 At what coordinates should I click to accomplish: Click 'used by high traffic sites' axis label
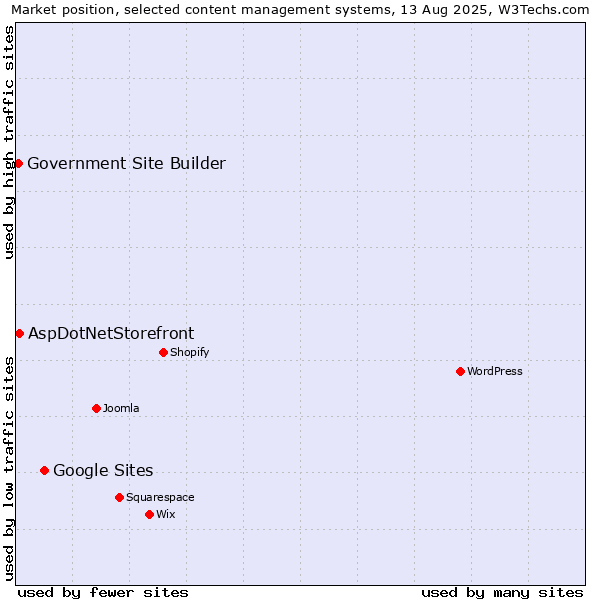click(x=8, y=142)
